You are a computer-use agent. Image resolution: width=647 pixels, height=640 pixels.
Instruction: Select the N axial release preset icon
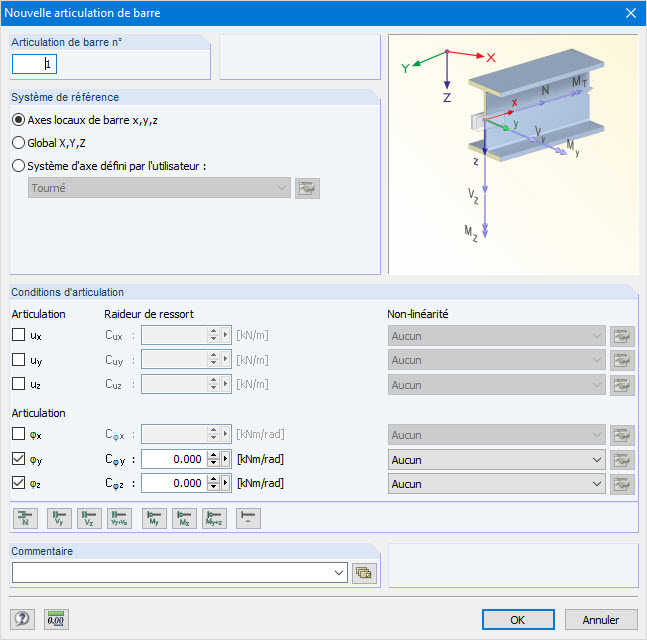pyautogui.click(x=25, y=518)
